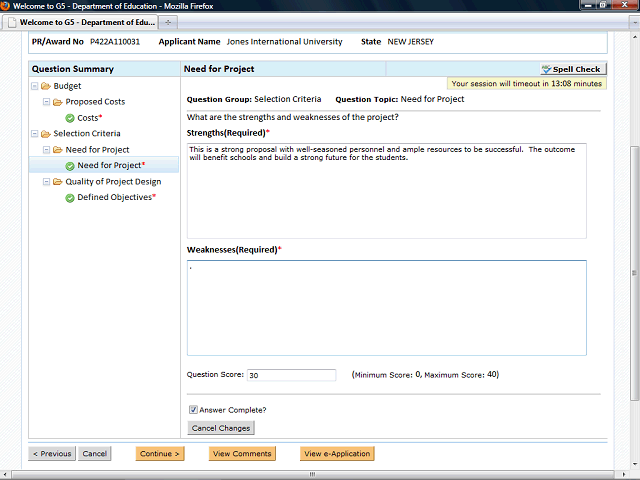Select Need for Project question leaf
Viewport: 640px width, 480px height.
point(109,165)
